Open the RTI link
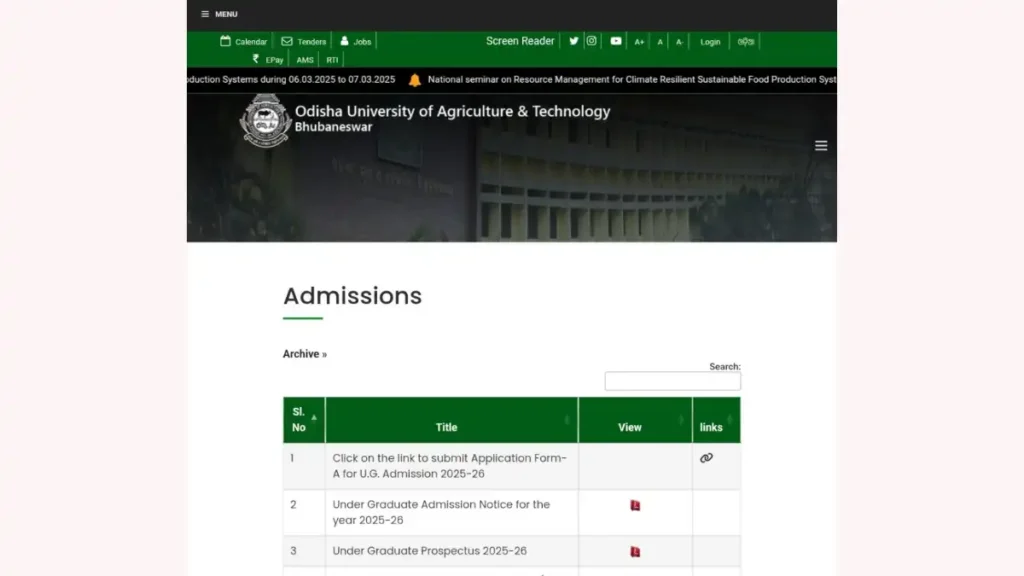 (x=332, y=59)
